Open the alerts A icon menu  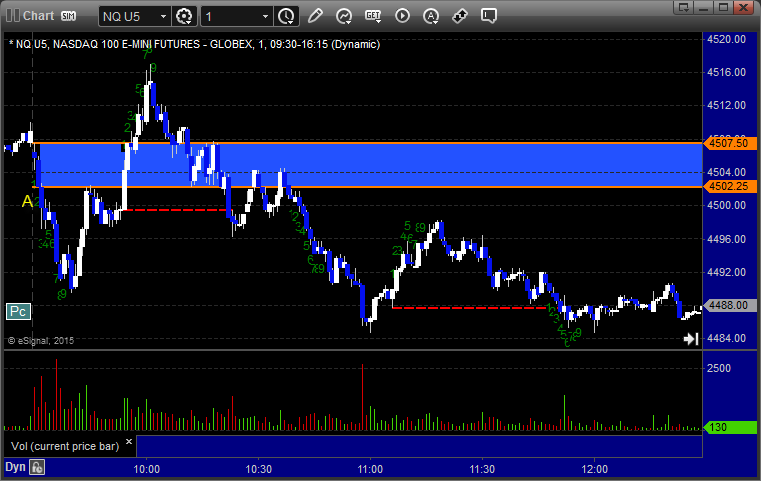[431, 16]
